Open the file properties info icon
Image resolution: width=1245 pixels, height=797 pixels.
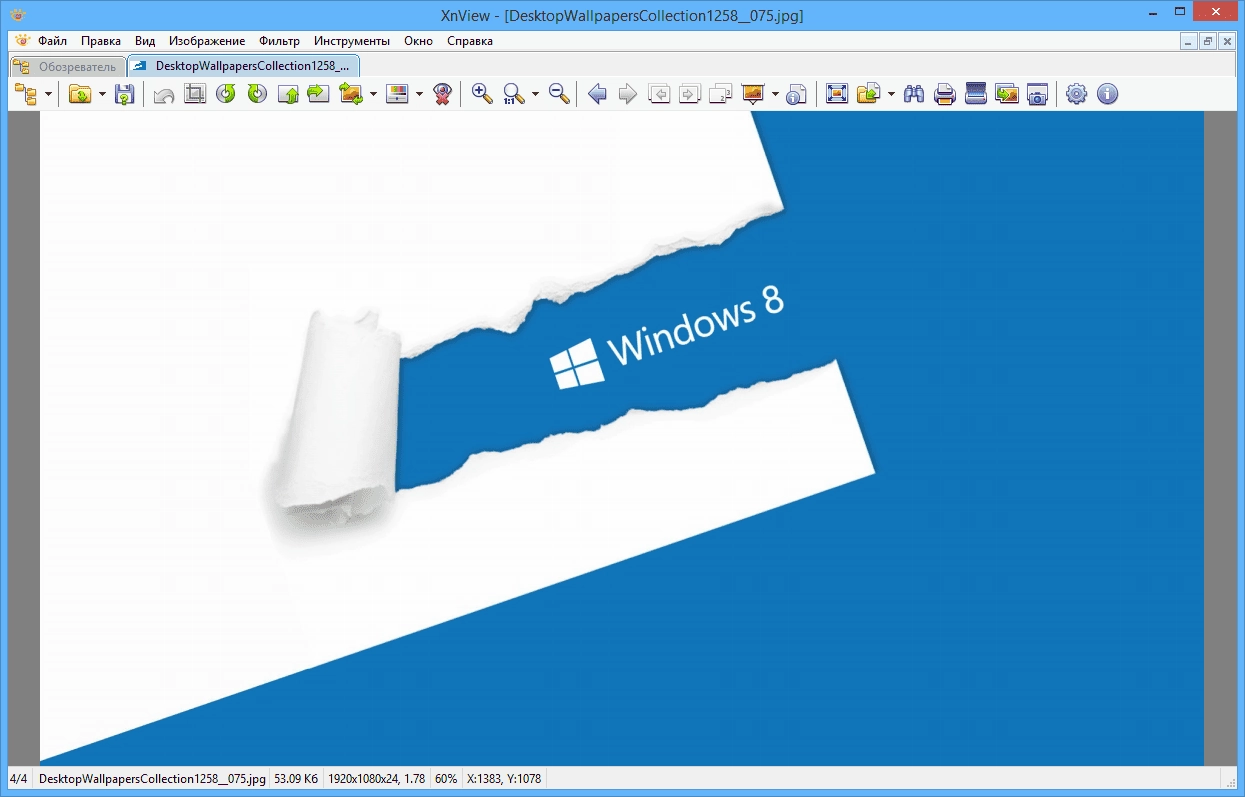point(797,94)
